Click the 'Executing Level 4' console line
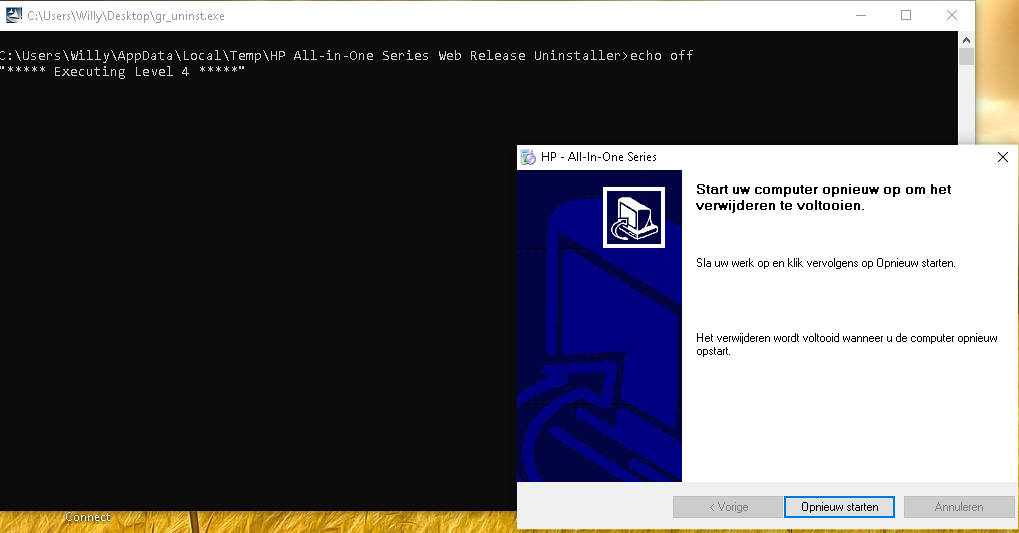 pyautogui.click(x=122, y=72)
